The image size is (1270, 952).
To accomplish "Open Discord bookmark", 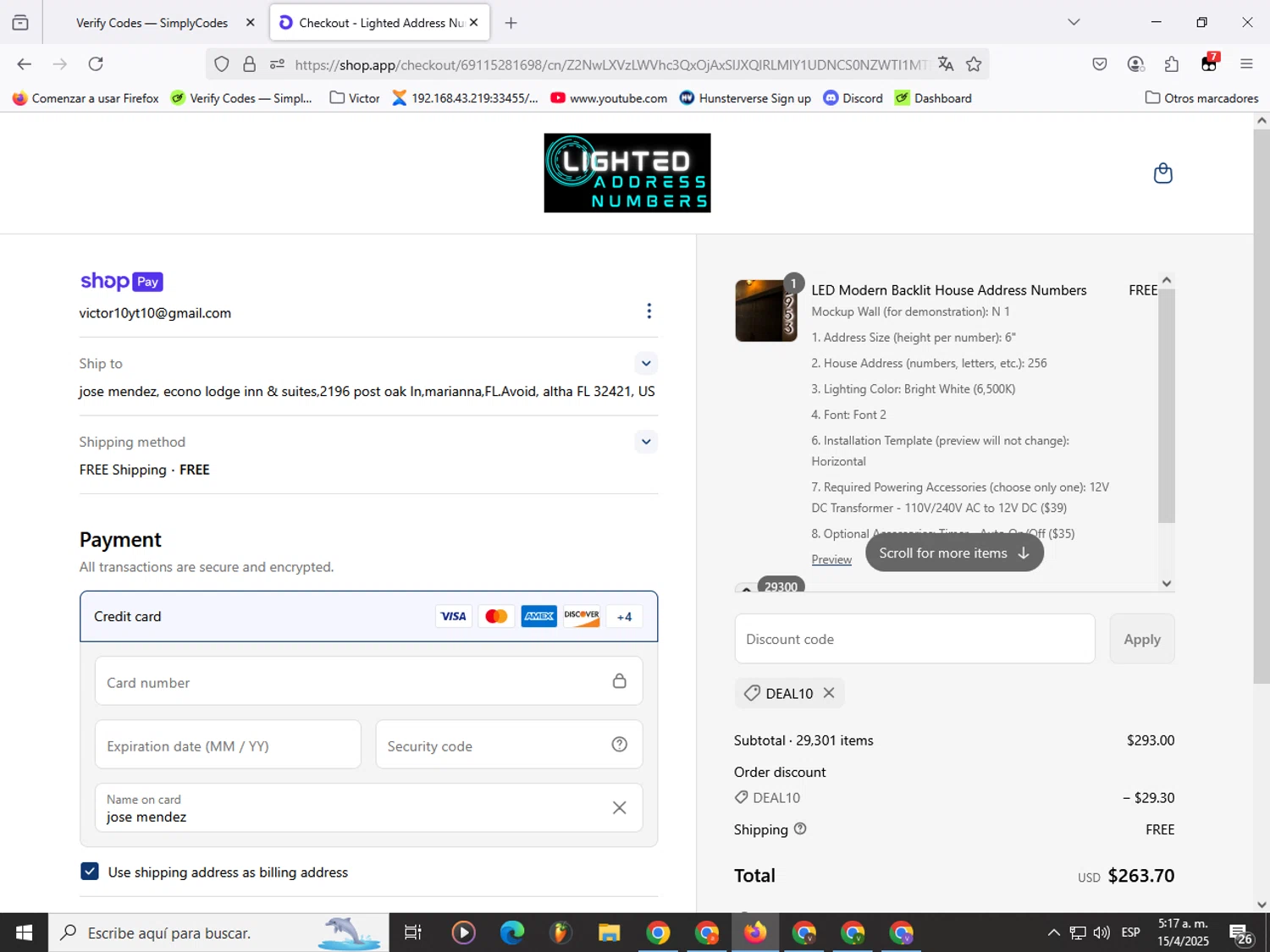I will pos(853,98).
